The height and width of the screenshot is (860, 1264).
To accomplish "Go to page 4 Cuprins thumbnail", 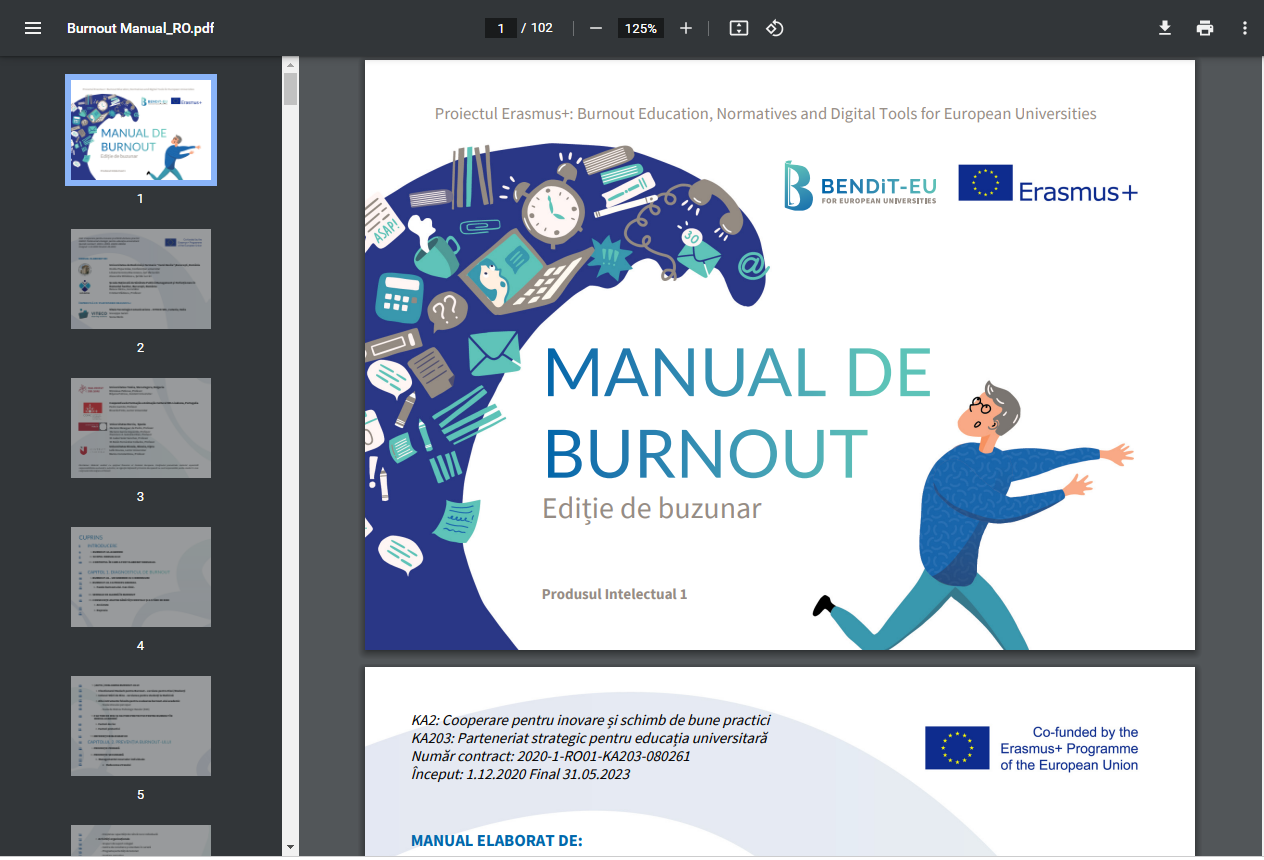I will [141, 577].
